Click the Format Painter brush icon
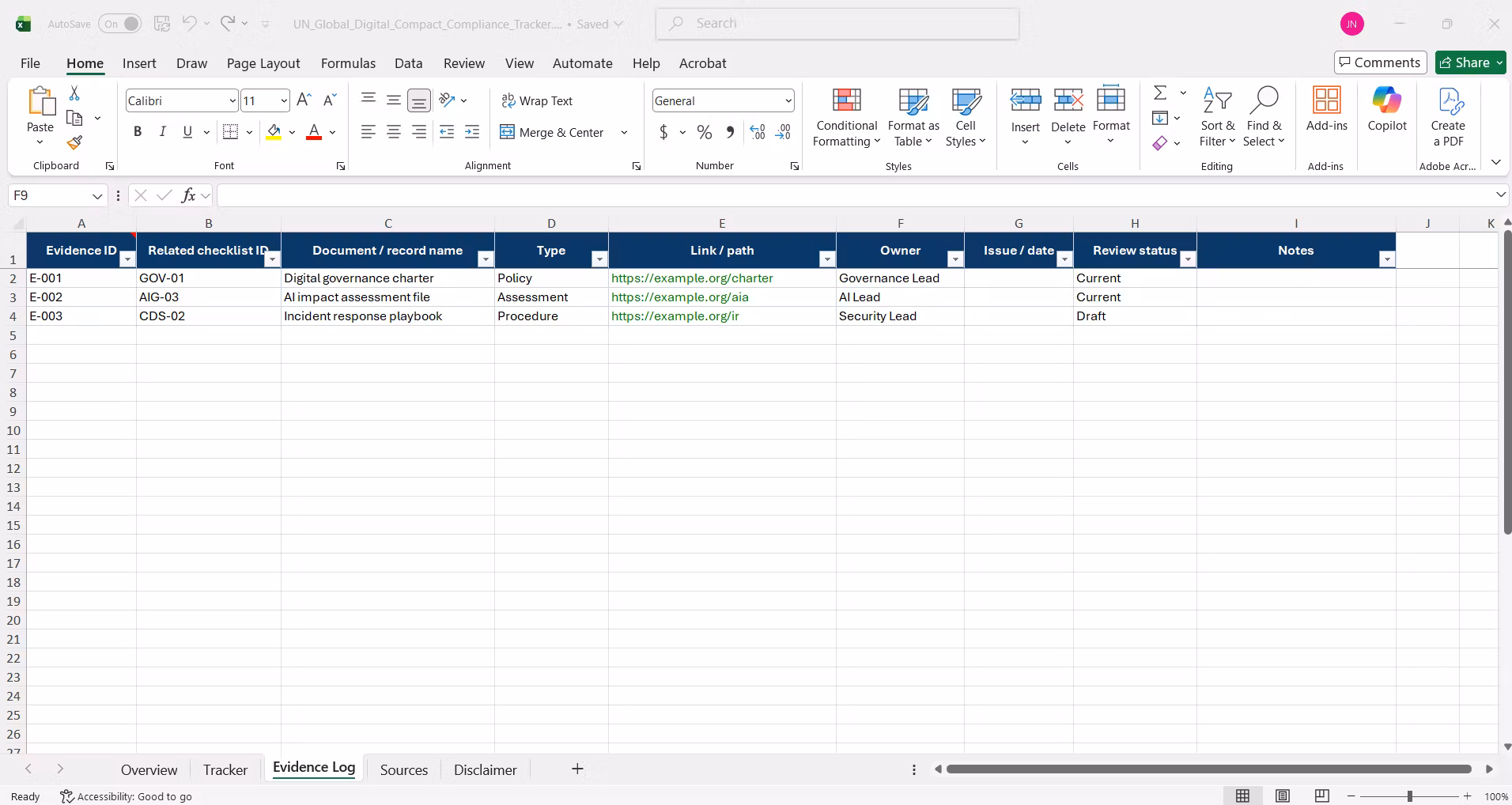1512x805 pixels. (74, 142)
